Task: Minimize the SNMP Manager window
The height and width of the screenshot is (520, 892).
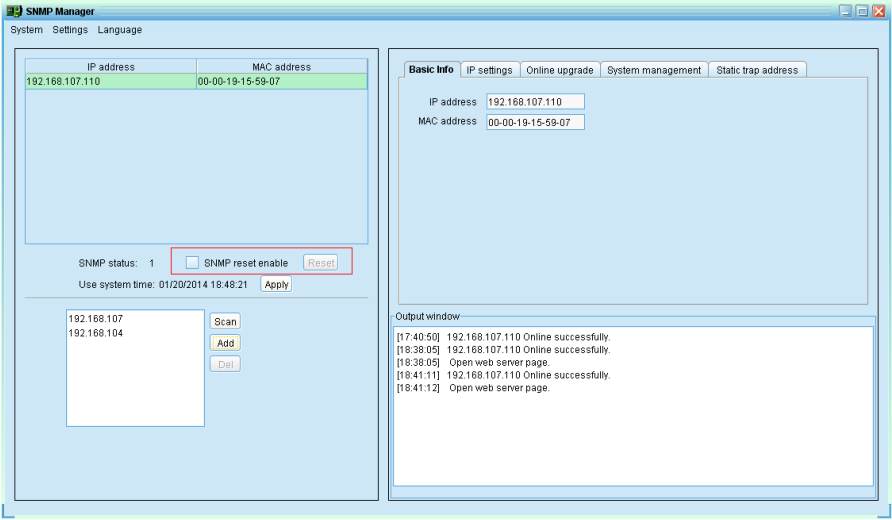Action: (846, 11)
